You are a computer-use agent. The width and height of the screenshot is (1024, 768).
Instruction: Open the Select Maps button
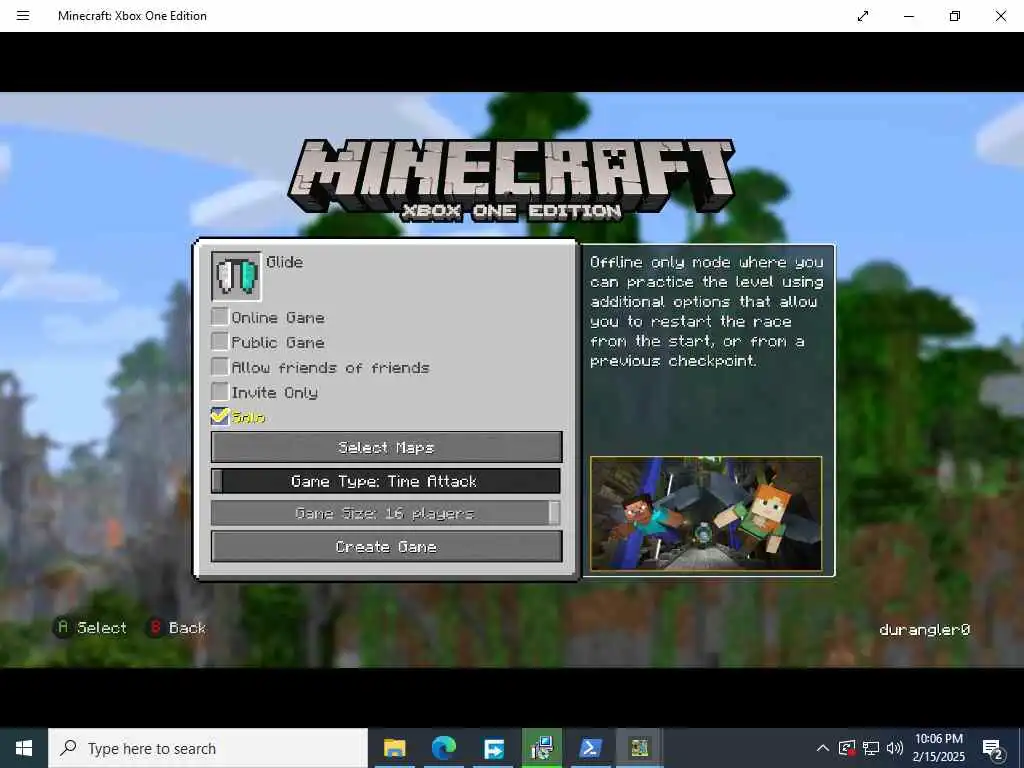pyautogui.click(x=387, y=447)
